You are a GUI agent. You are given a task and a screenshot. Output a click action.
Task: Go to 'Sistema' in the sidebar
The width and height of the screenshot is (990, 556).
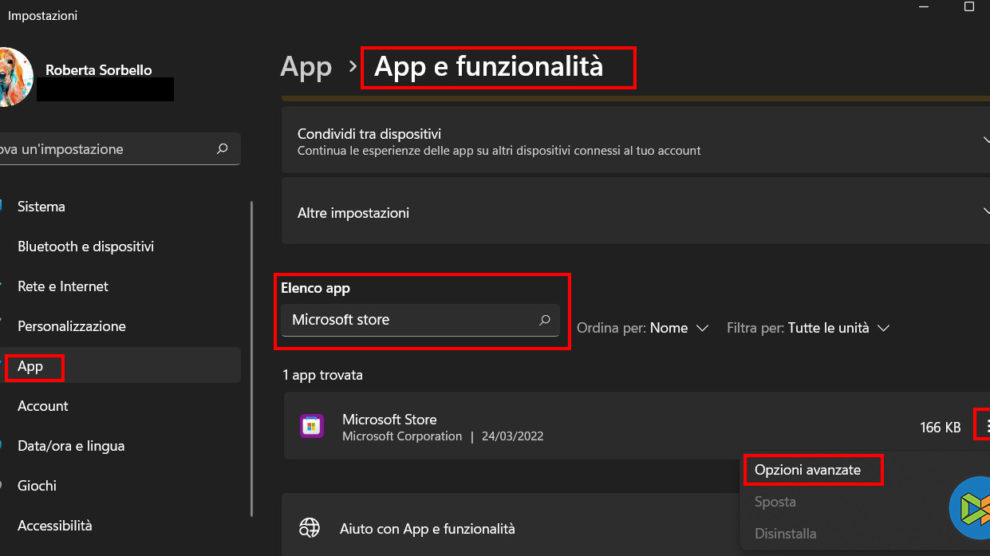(41, 207)
